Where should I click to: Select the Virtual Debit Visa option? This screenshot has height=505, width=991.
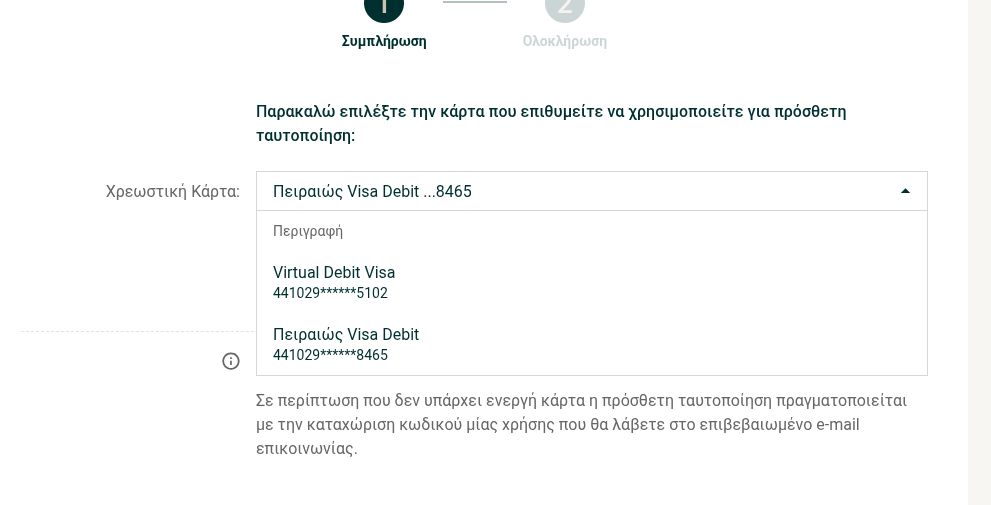pos(592,282)
